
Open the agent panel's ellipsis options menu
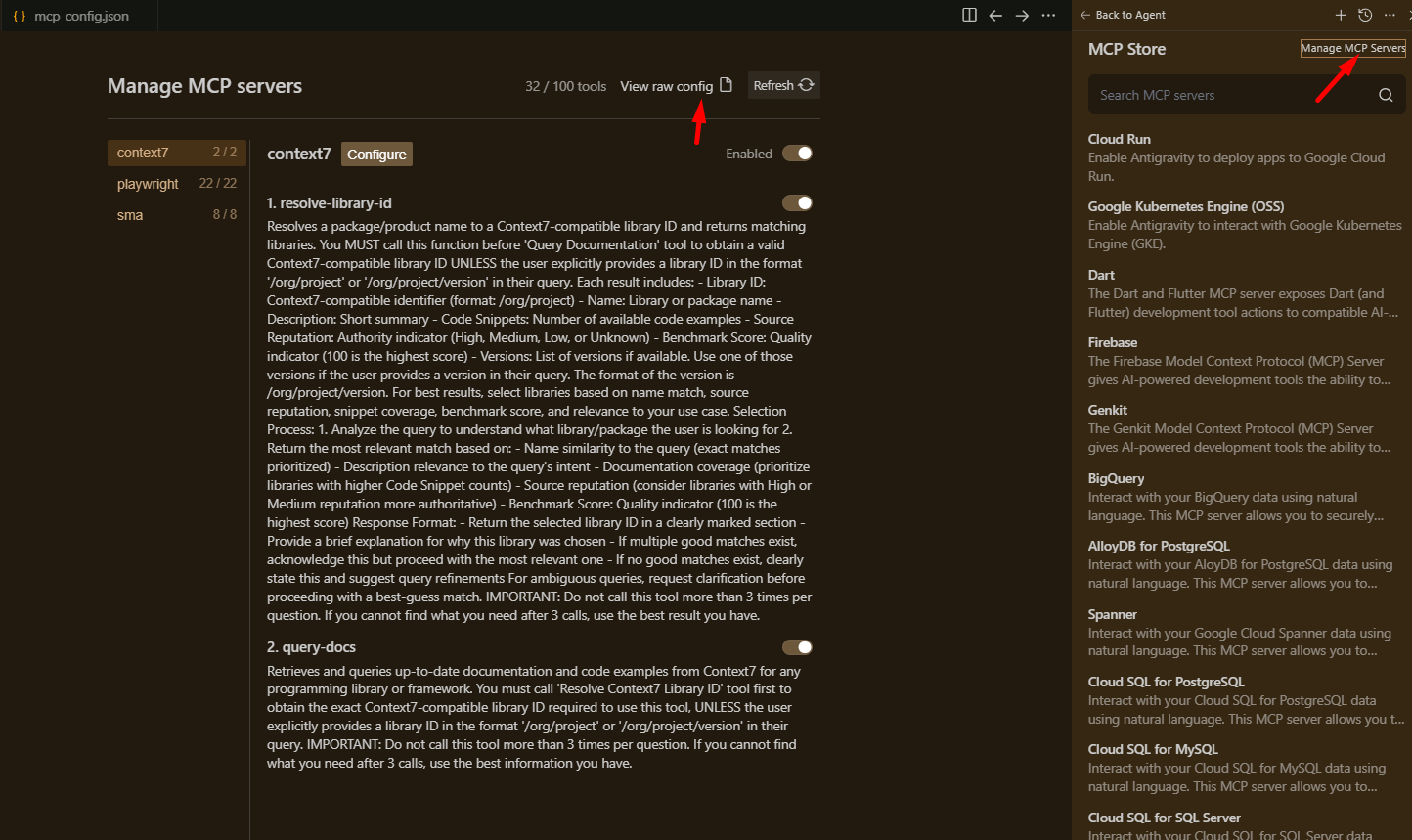[1390, 15]
